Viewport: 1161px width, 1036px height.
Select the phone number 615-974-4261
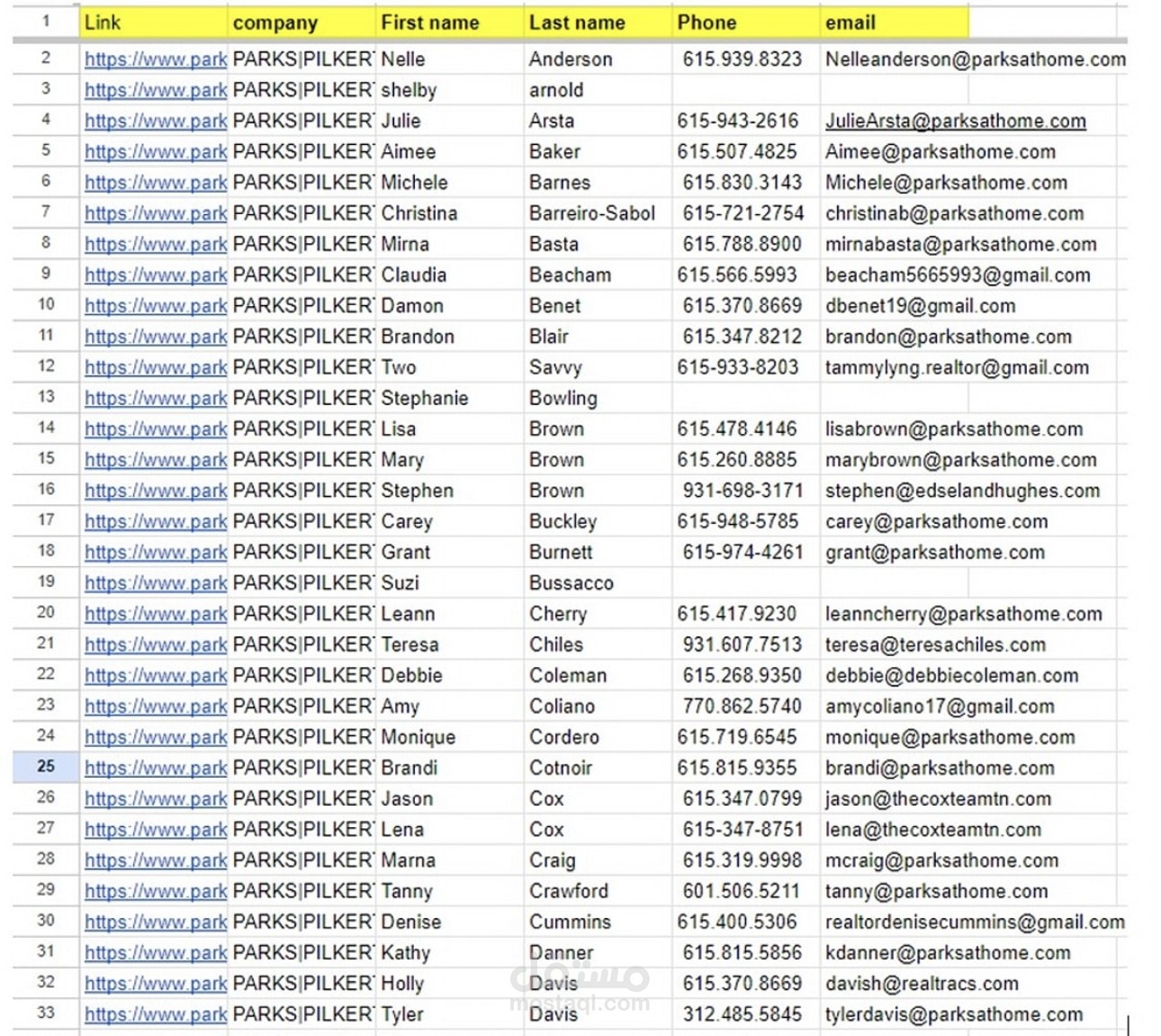click(x=742, y=553)
